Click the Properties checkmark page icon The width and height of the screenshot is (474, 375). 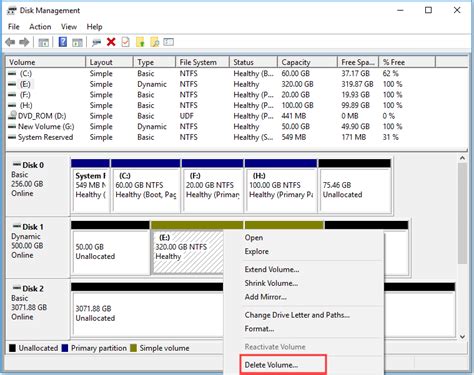click(125, 42)
